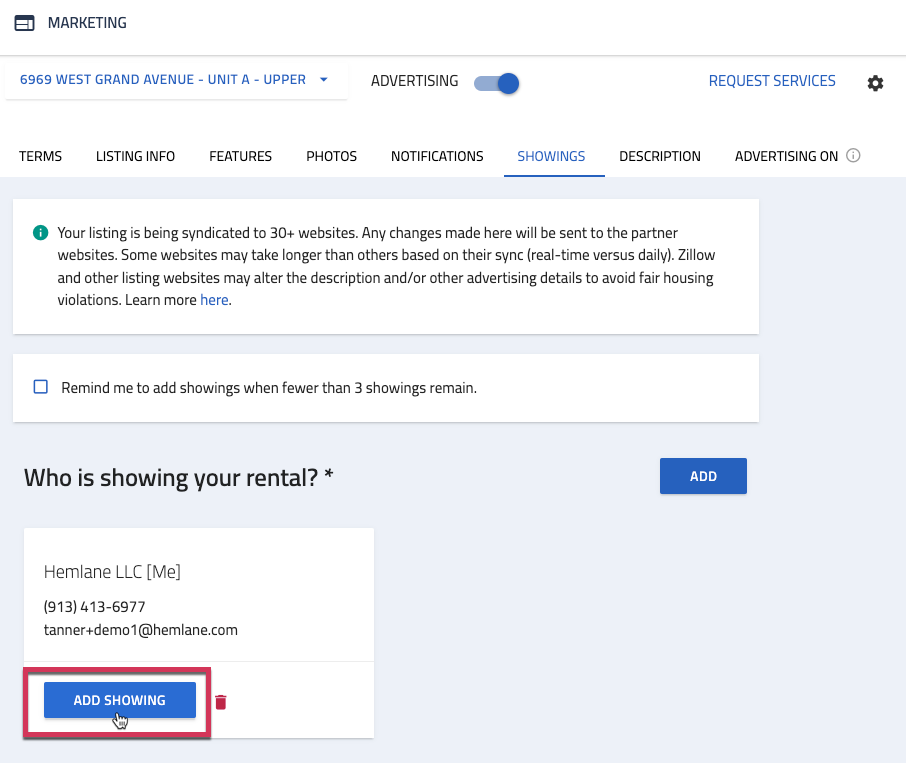Click the Marketing panel icon
This screenshot has height=763, width=906.
point(24,23)
